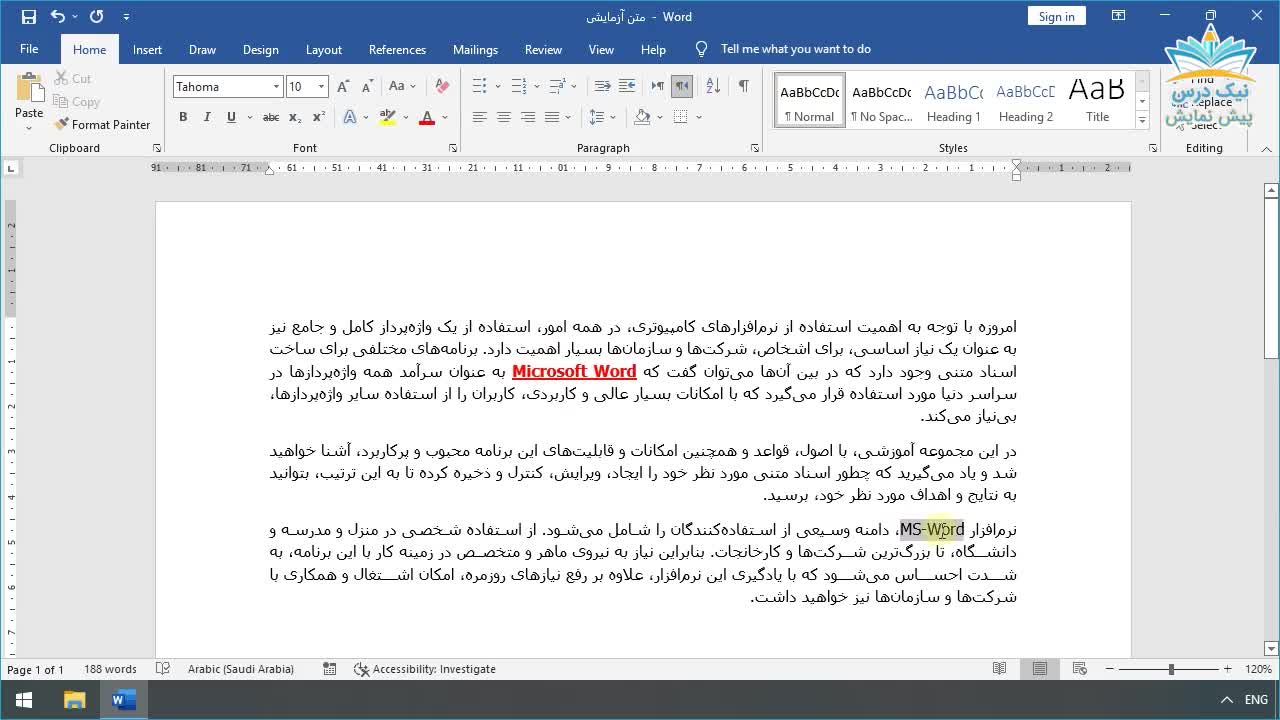
Task: Apply the Heading 1 style
Action: point(953,101)
